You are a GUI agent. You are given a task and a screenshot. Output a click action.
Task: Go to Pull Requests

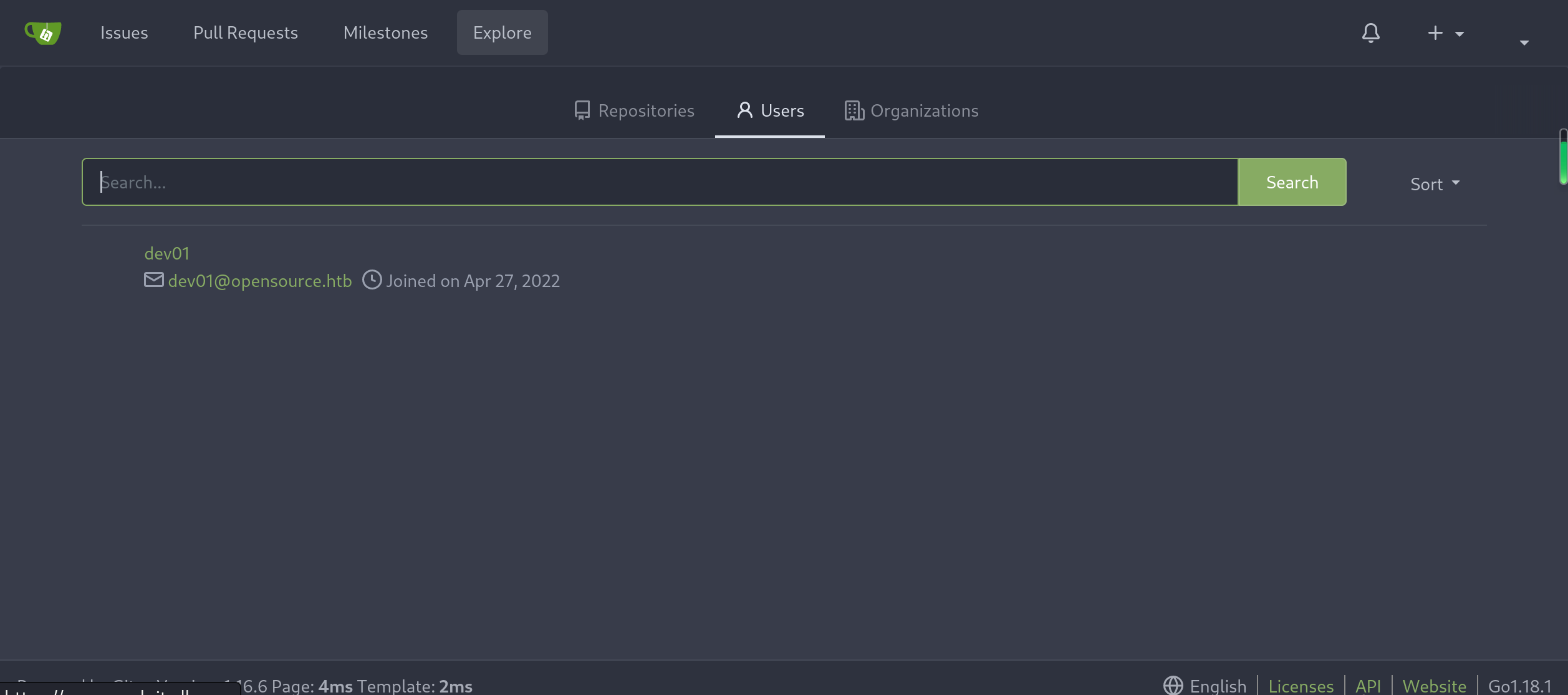[246, 32]
